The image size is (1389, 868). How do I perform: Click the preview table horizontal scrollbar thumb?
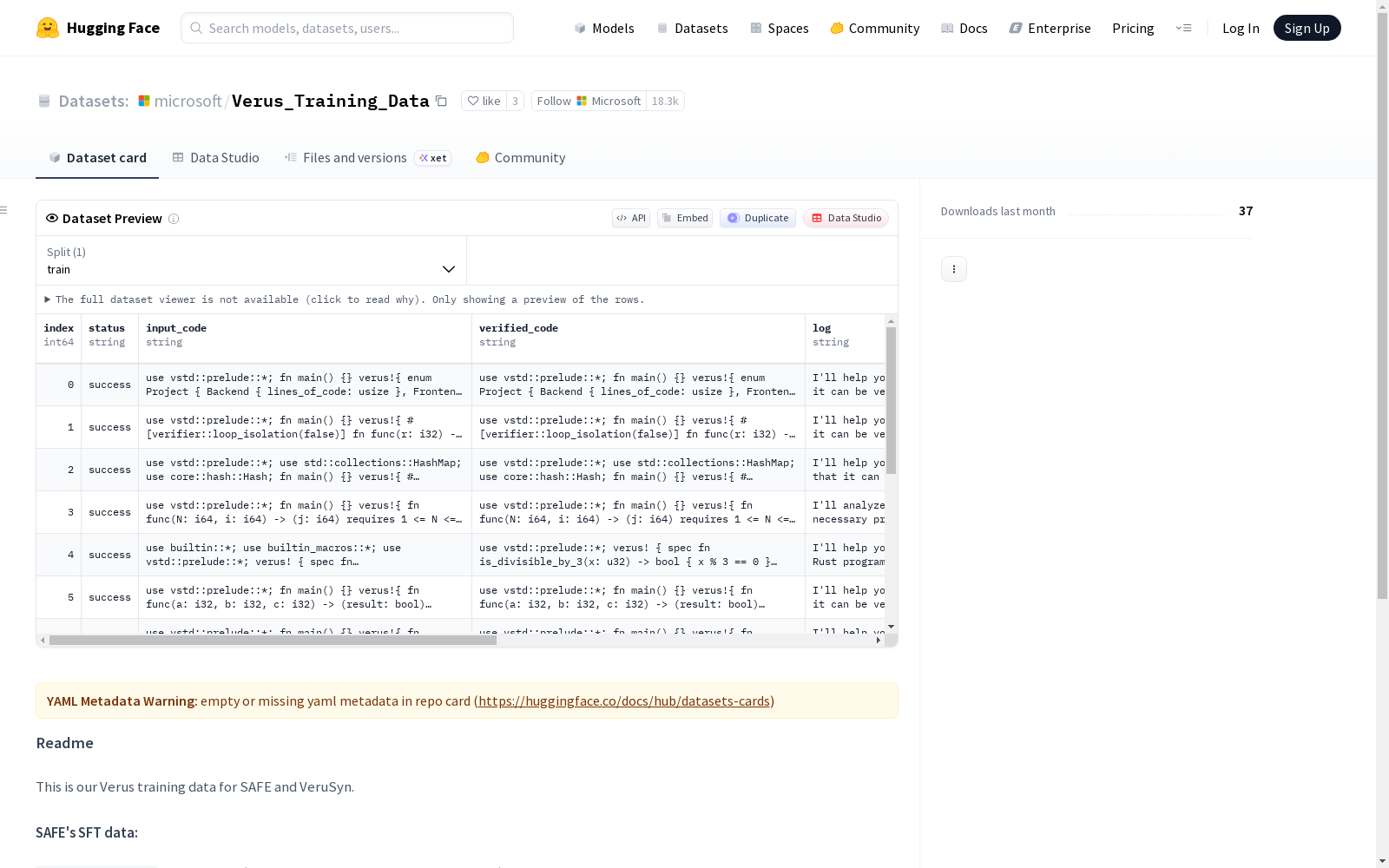(x=273, y=641)
